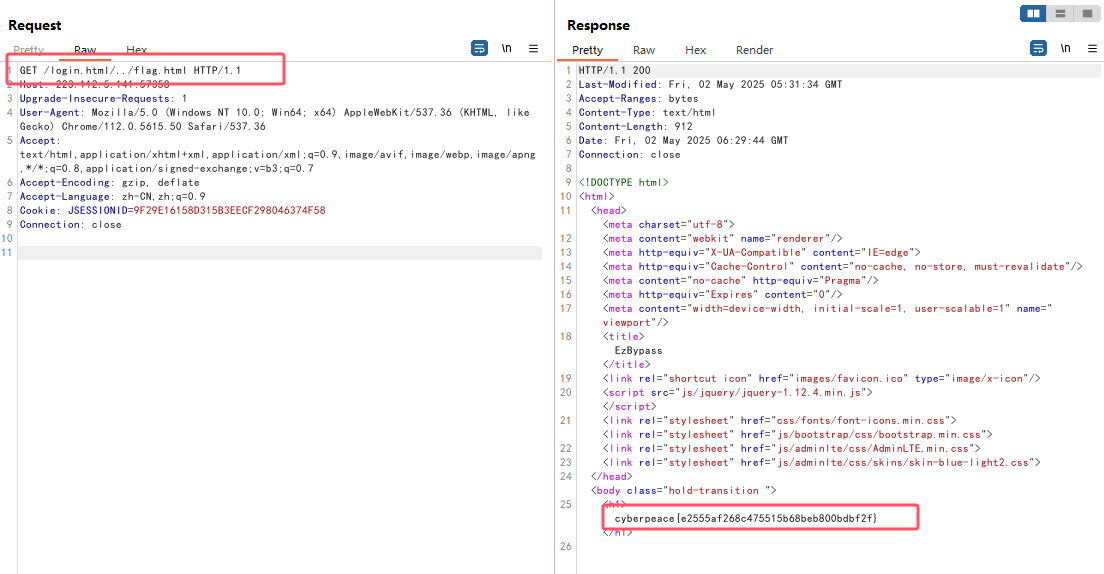Click the bootstrap.min.css stylesheet line
The width and height of the screenshot is (1104, 574).
click(798, 435)
